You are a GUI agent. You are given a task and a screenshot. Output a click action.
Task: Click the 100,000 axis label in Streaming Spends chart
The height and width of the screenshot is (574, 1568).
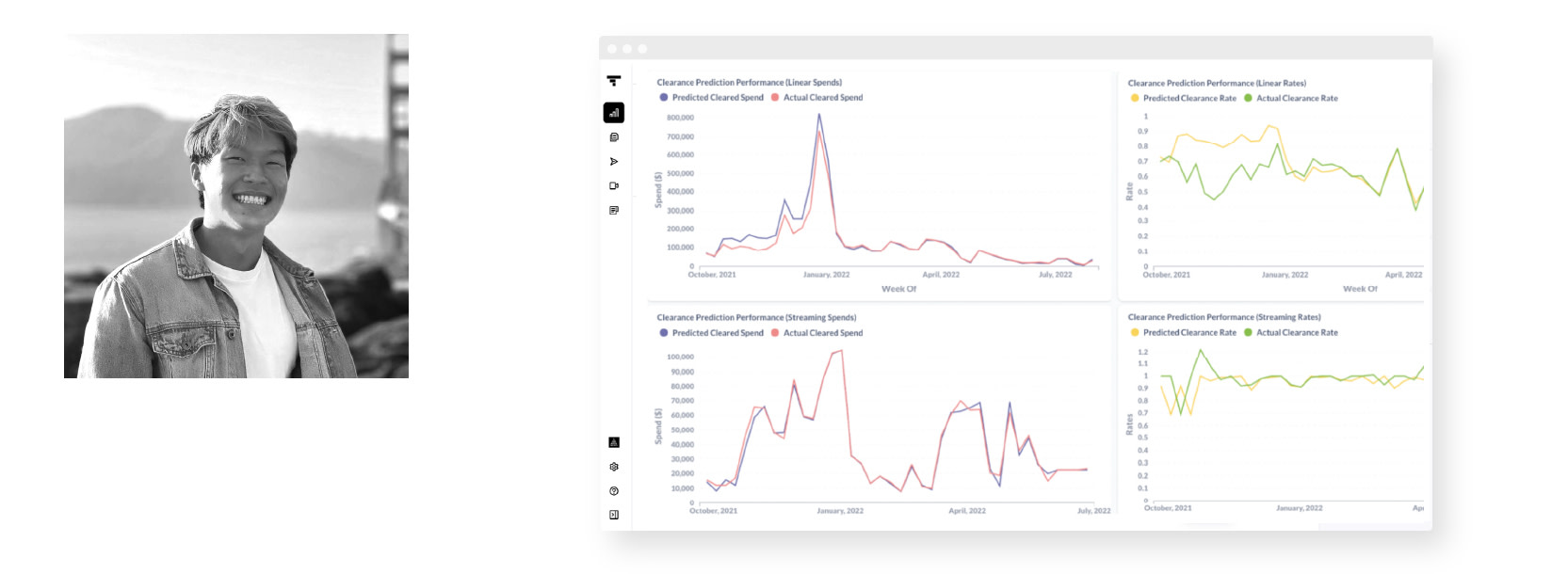[680, 357]
